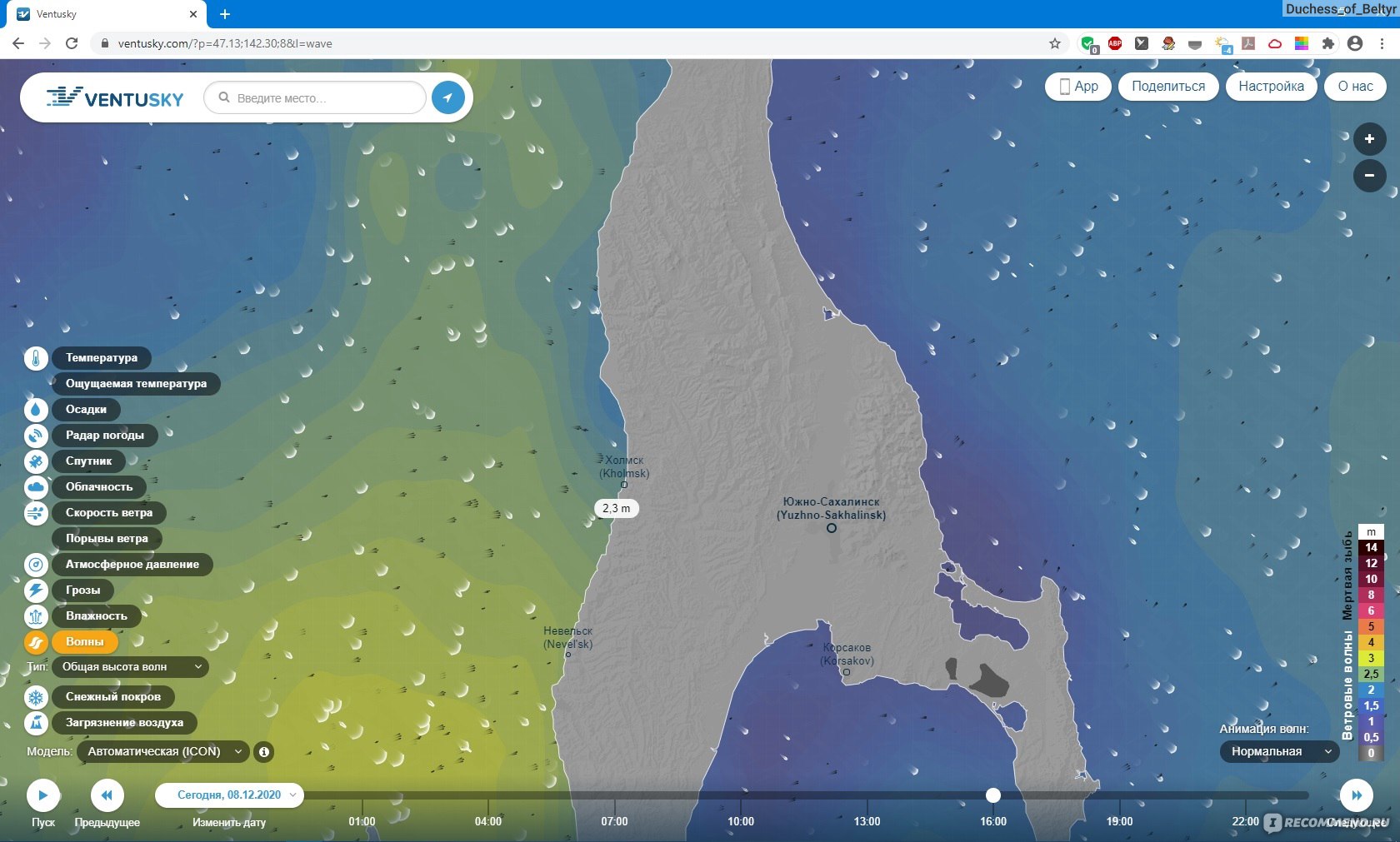Click the 19:00 mark on the timeline

click(1119, 822)
